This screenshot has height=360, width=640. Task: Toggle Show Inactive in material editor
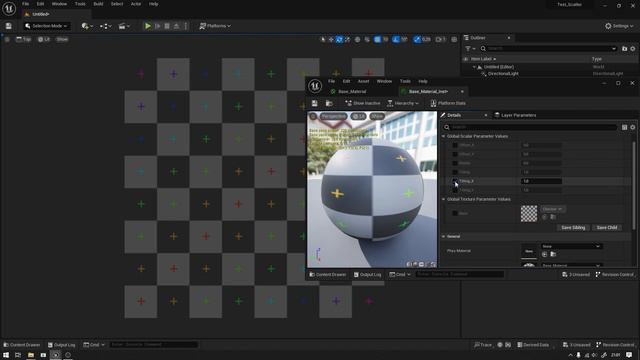[x=362, y=104]
